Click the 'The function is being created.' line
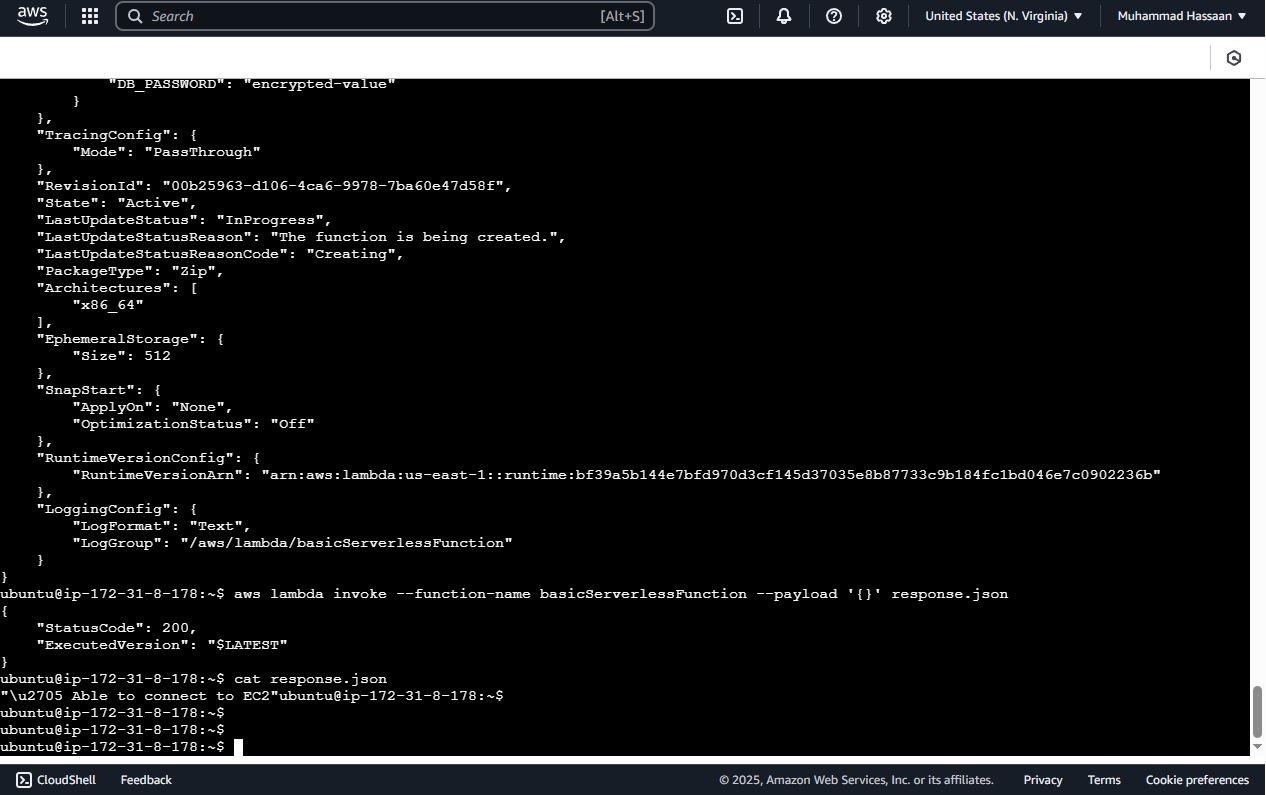Screen dimensions: 1266x795 coord(301,237)
